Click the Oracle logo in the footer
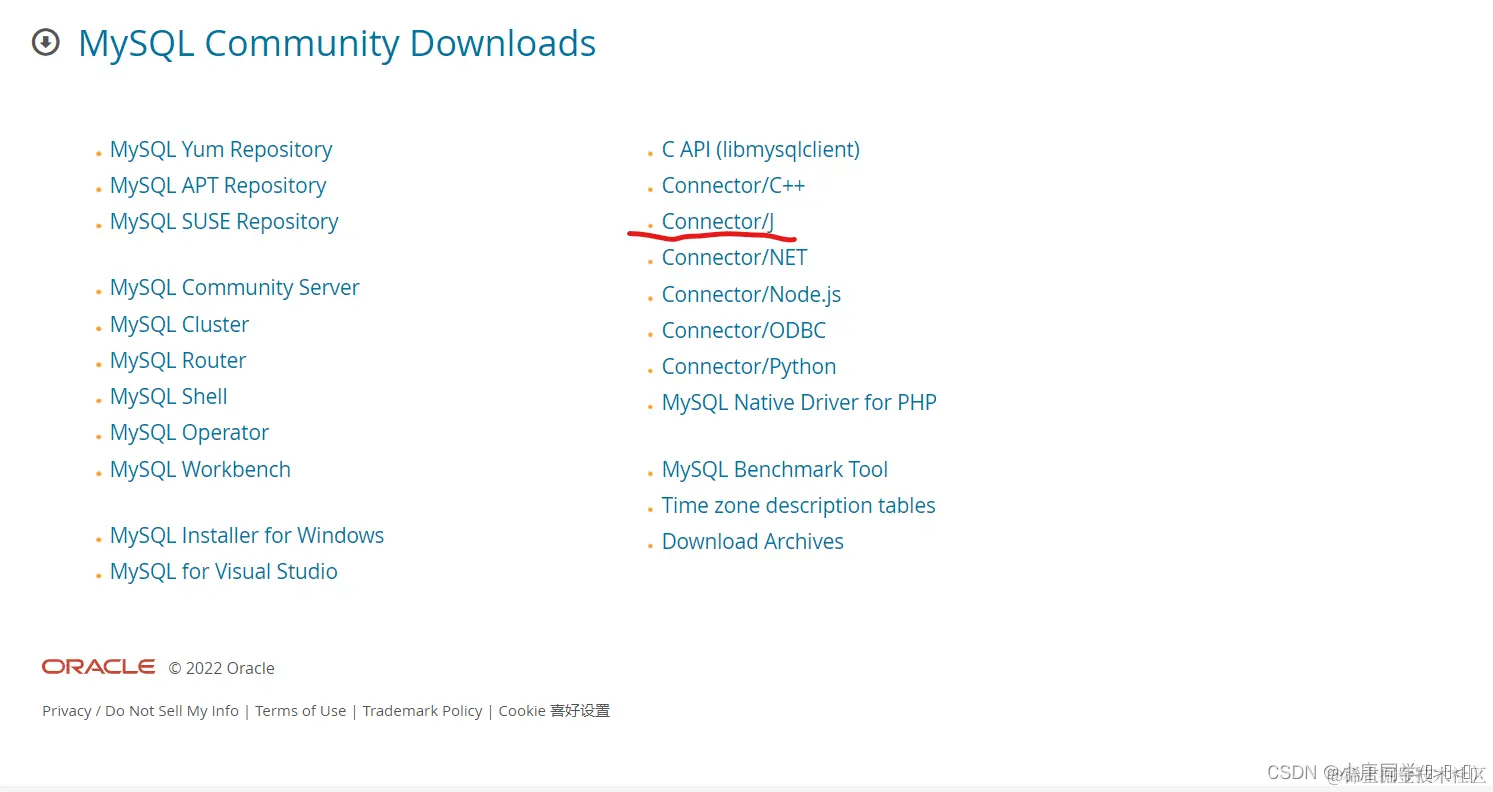Viewport: 1493px width, 792px height. point(98,667)
